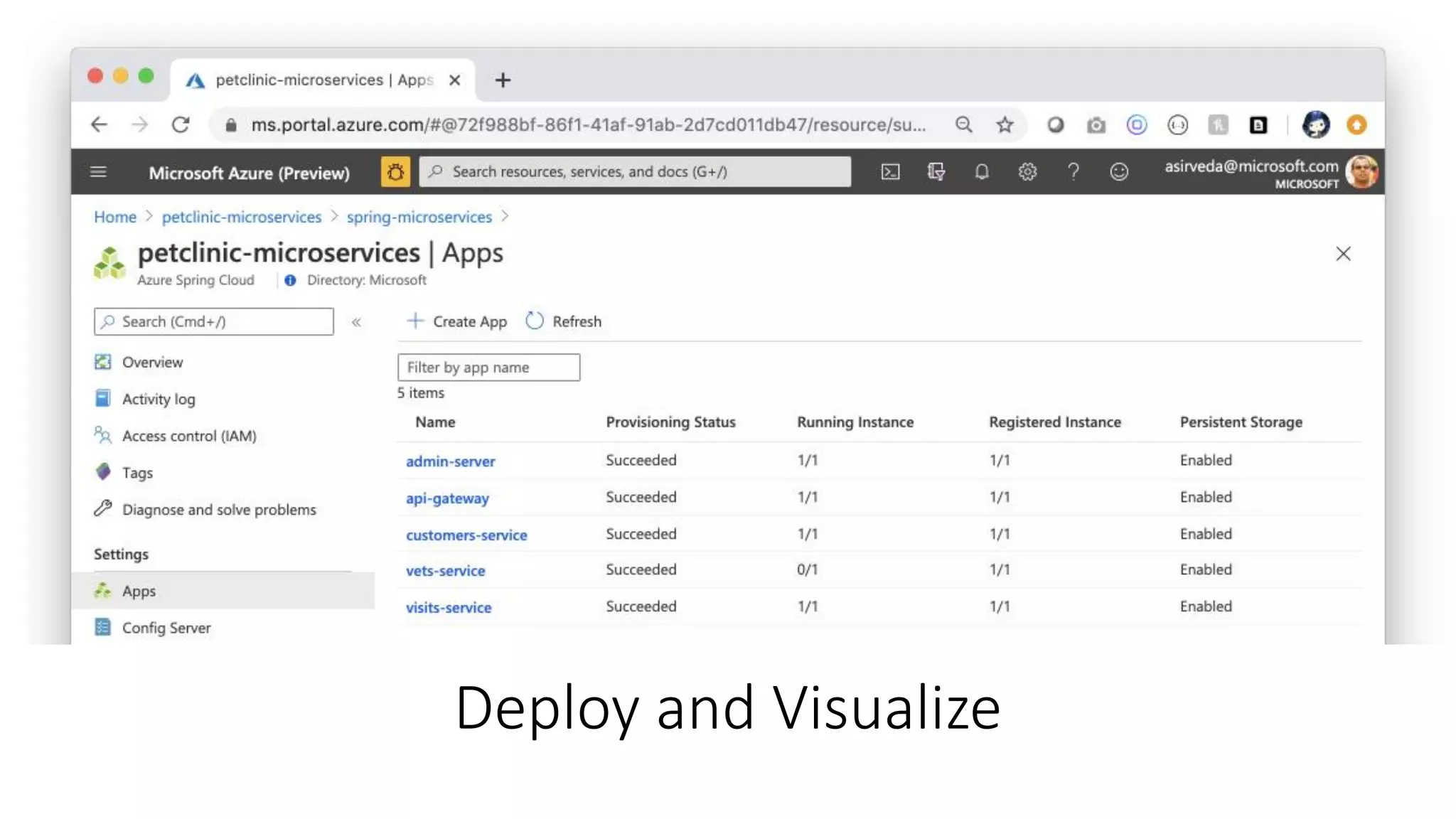Click the browser forward arrow

(x=140, y=125)
